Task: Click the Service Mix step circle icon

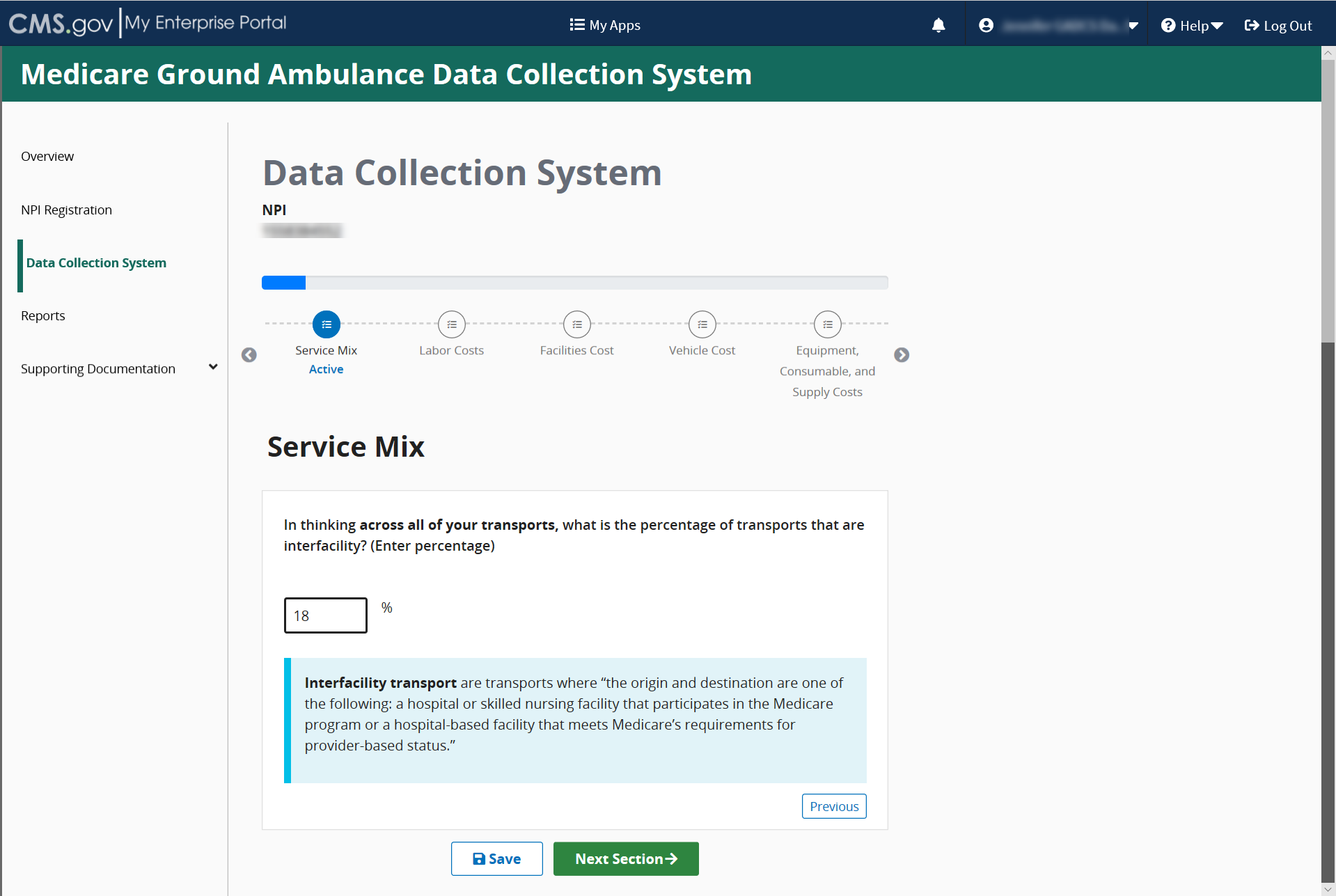Action: click(x=326, y=324)
